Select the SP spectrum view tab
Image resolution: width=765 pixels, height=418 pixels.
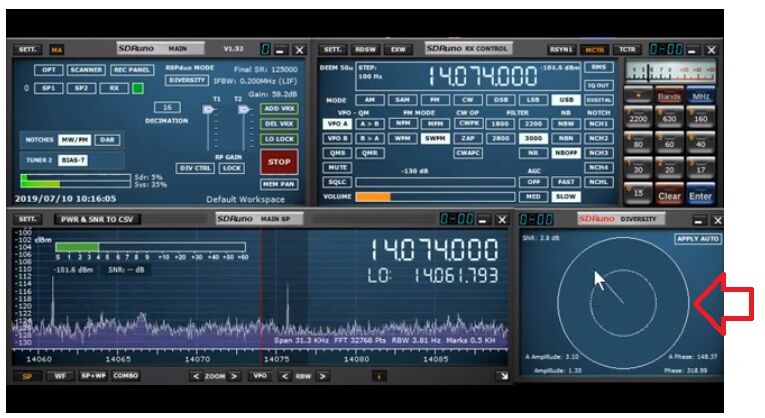[x=27, y=376]
